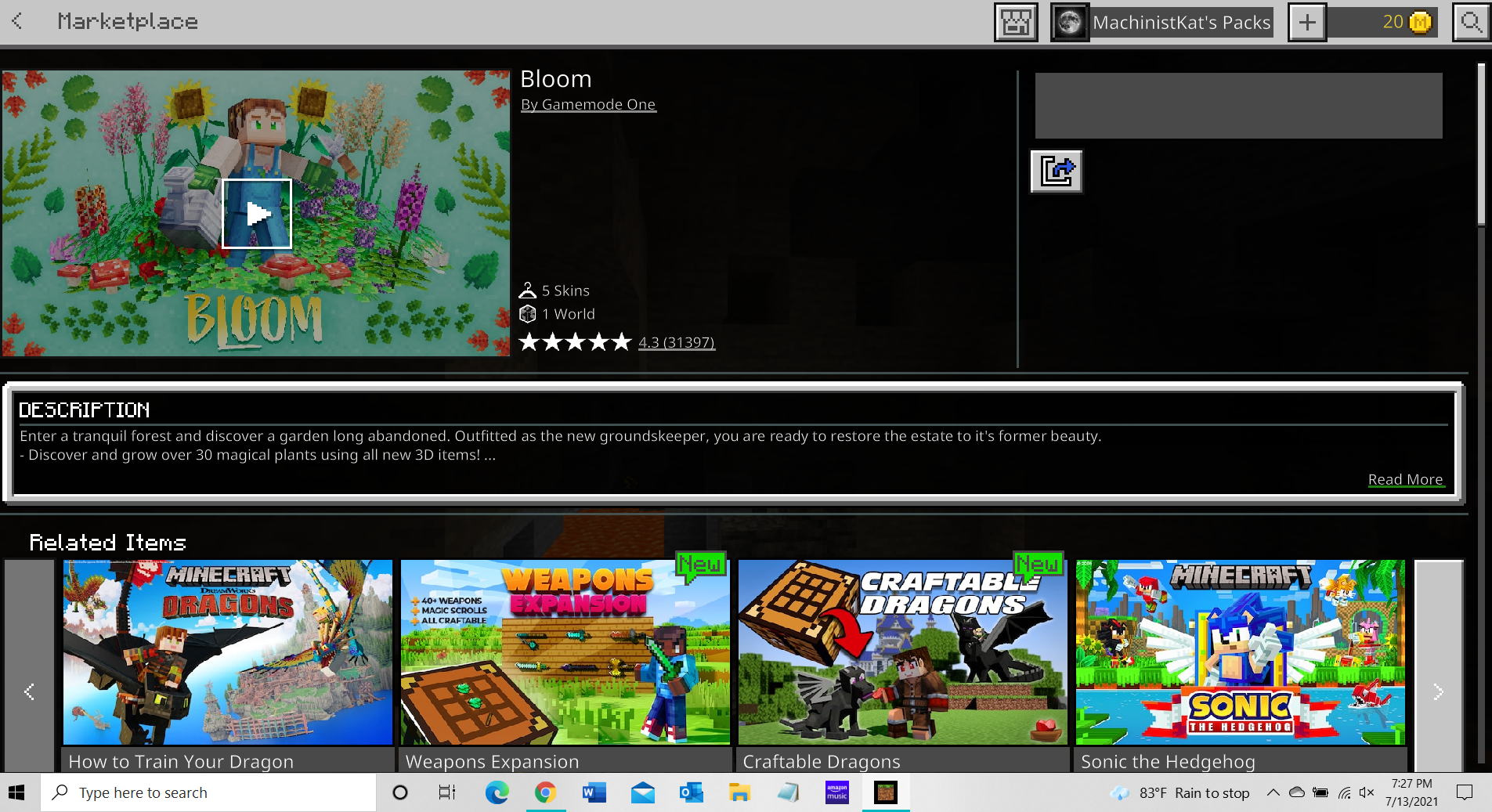Launch Microsoft Edge from the taskbar
Image resolution: width=1492 pixels, height=812 pixels.
(x=497, y=792)
